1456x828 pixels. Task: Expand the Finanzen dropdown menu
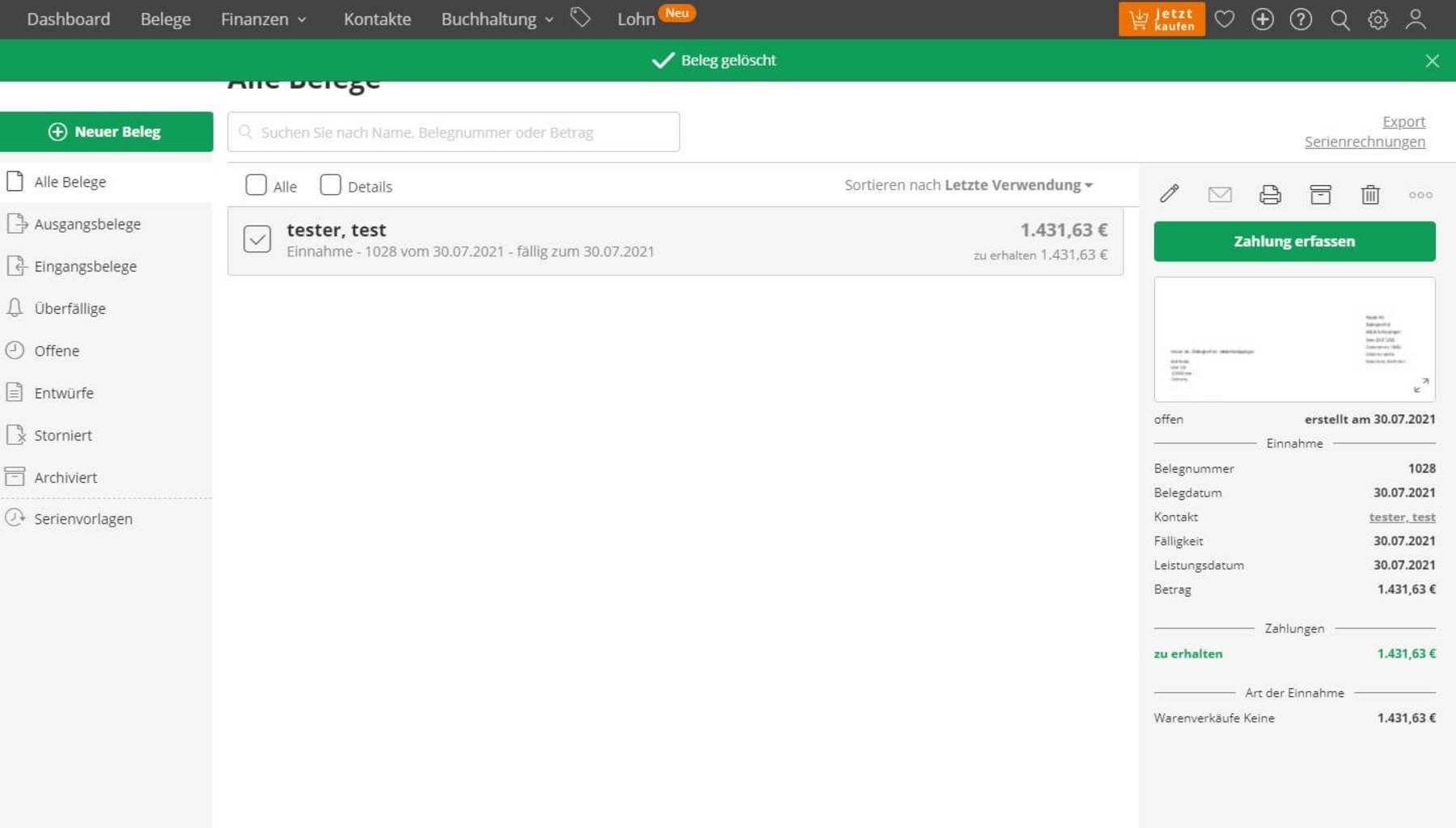[x=264, y=19]
